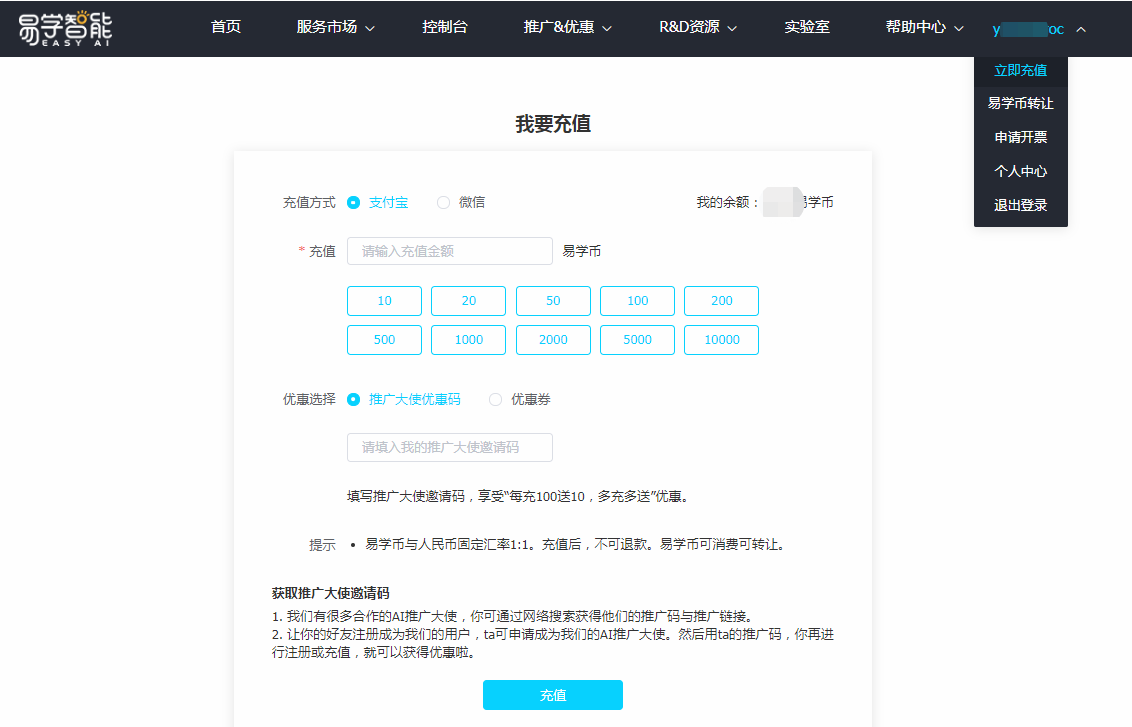Choose the 优惠券 coupon radio option

point(496,399)
